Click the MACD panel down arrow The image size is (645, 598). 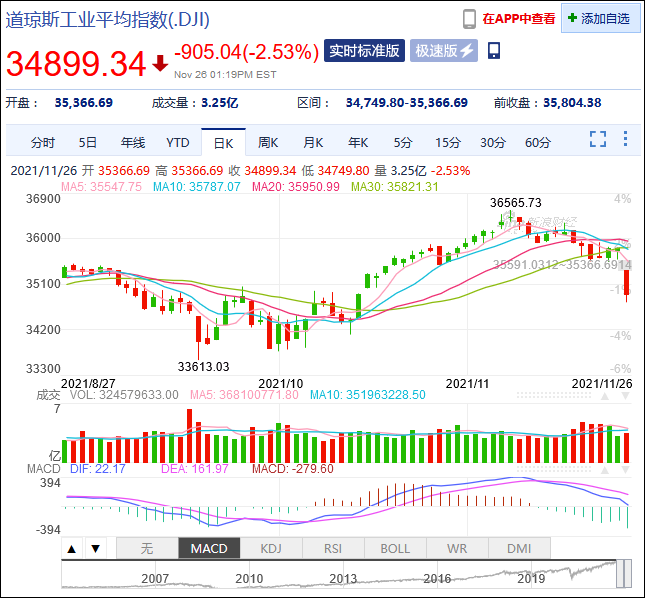click(x=625, y=470)
